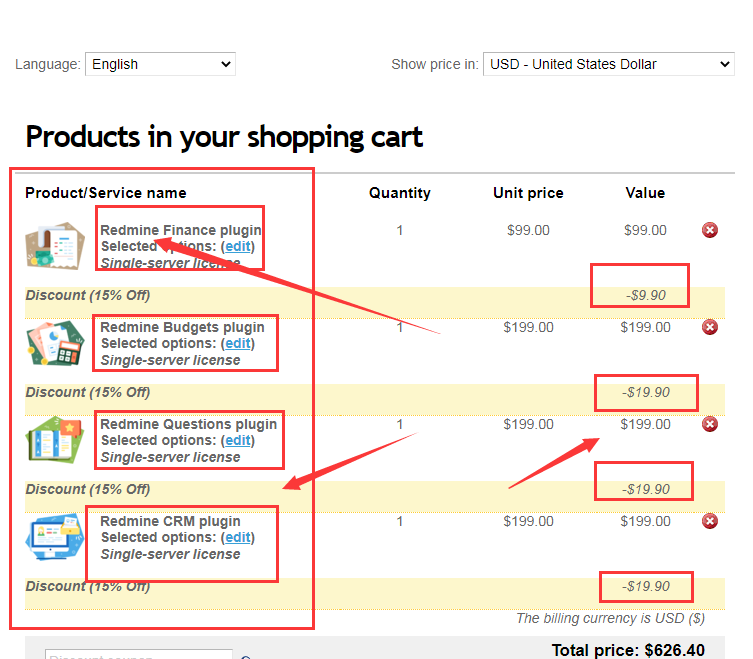Image resolution: width=753 pixels, height=659 pixels.
Task: Edit options for Redmine CRM plugin
Action: pos(238,537)
